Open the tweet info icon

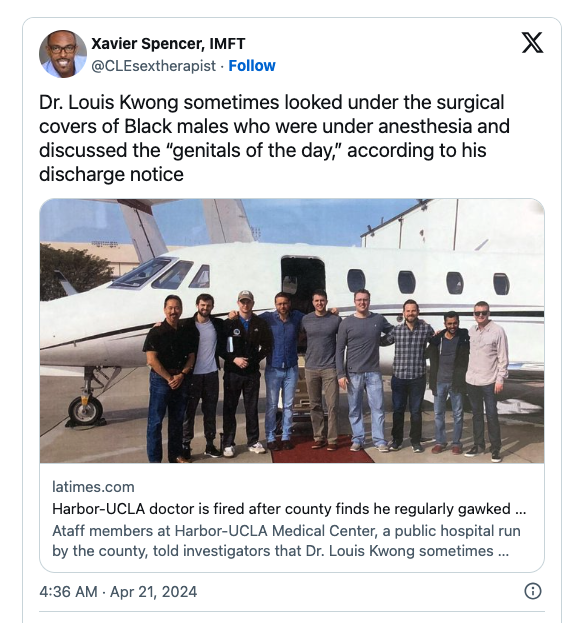[532, 591]
